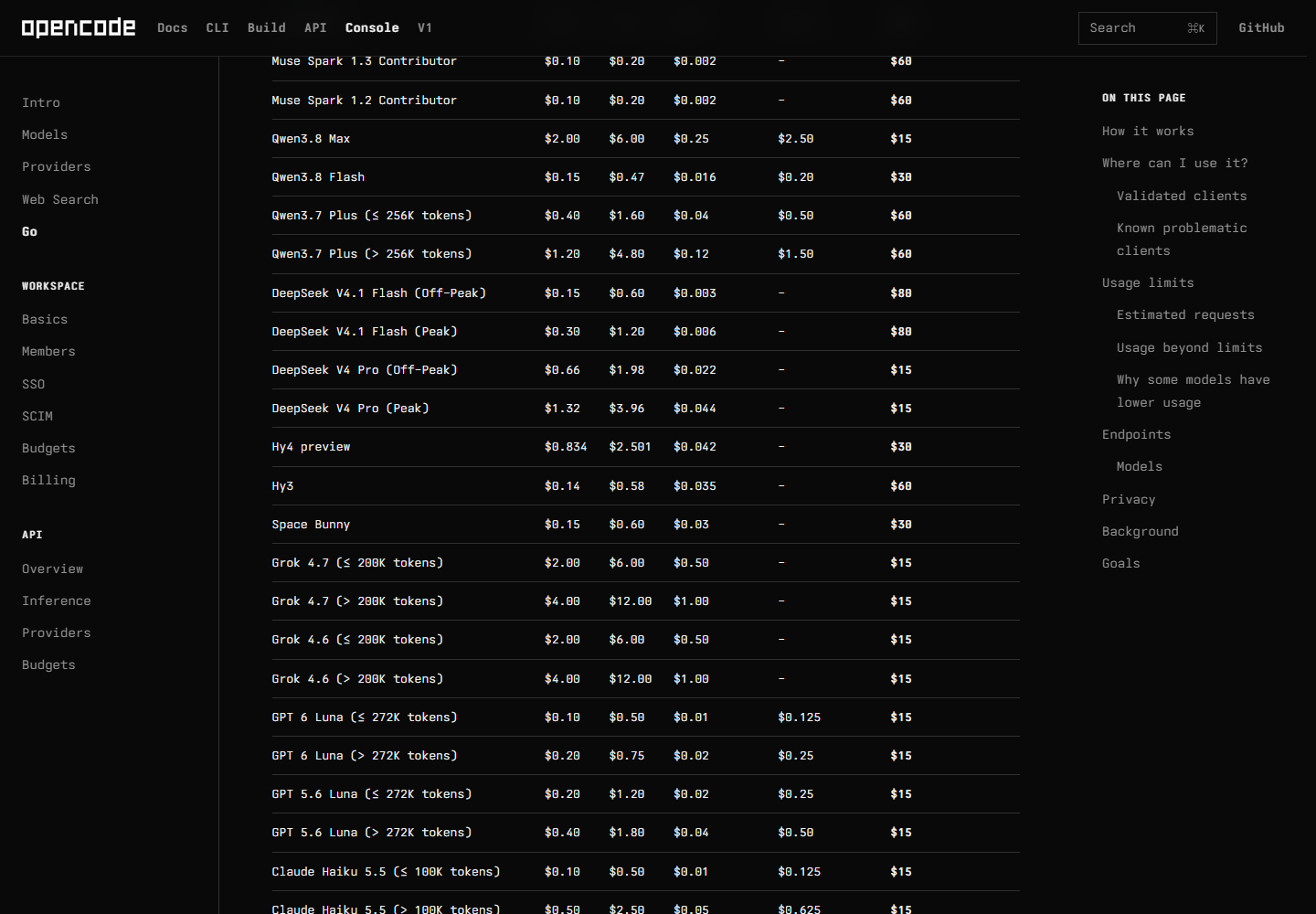Open Overview under the API section

[52, 569]
